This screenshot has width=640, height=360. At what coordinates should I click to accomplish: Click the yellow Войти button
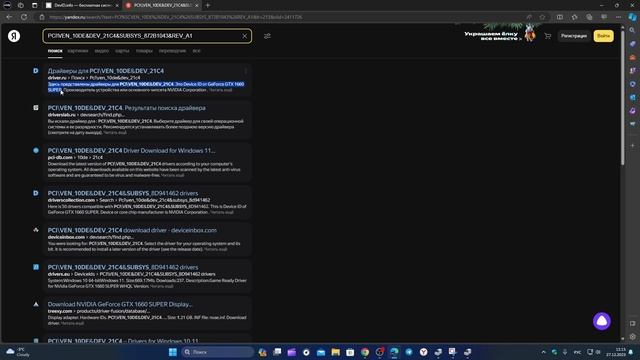pos(603,36)
